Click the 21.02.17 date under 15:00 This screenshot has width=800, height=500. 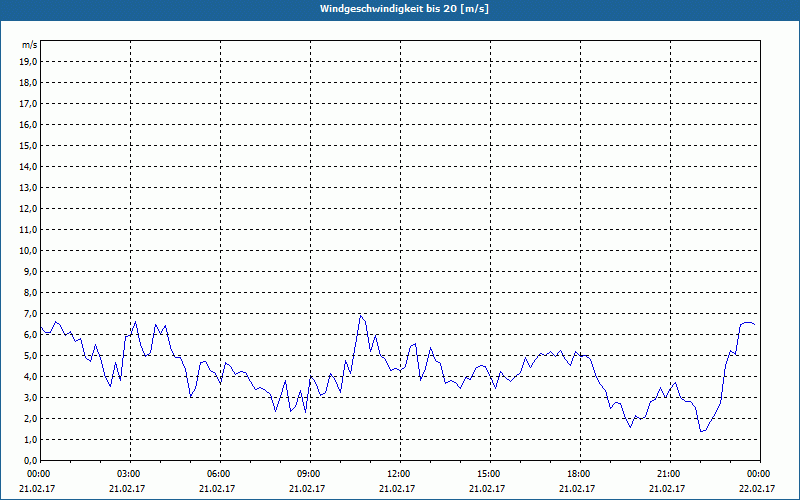click(487, 488)
